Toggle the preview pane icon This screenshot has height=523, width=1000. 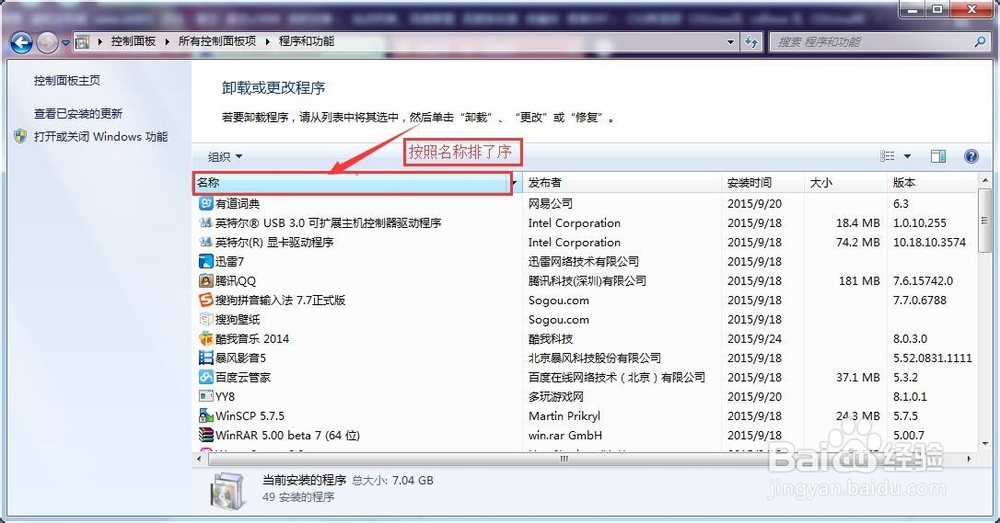pyautogui.click(x=938, y=156)
